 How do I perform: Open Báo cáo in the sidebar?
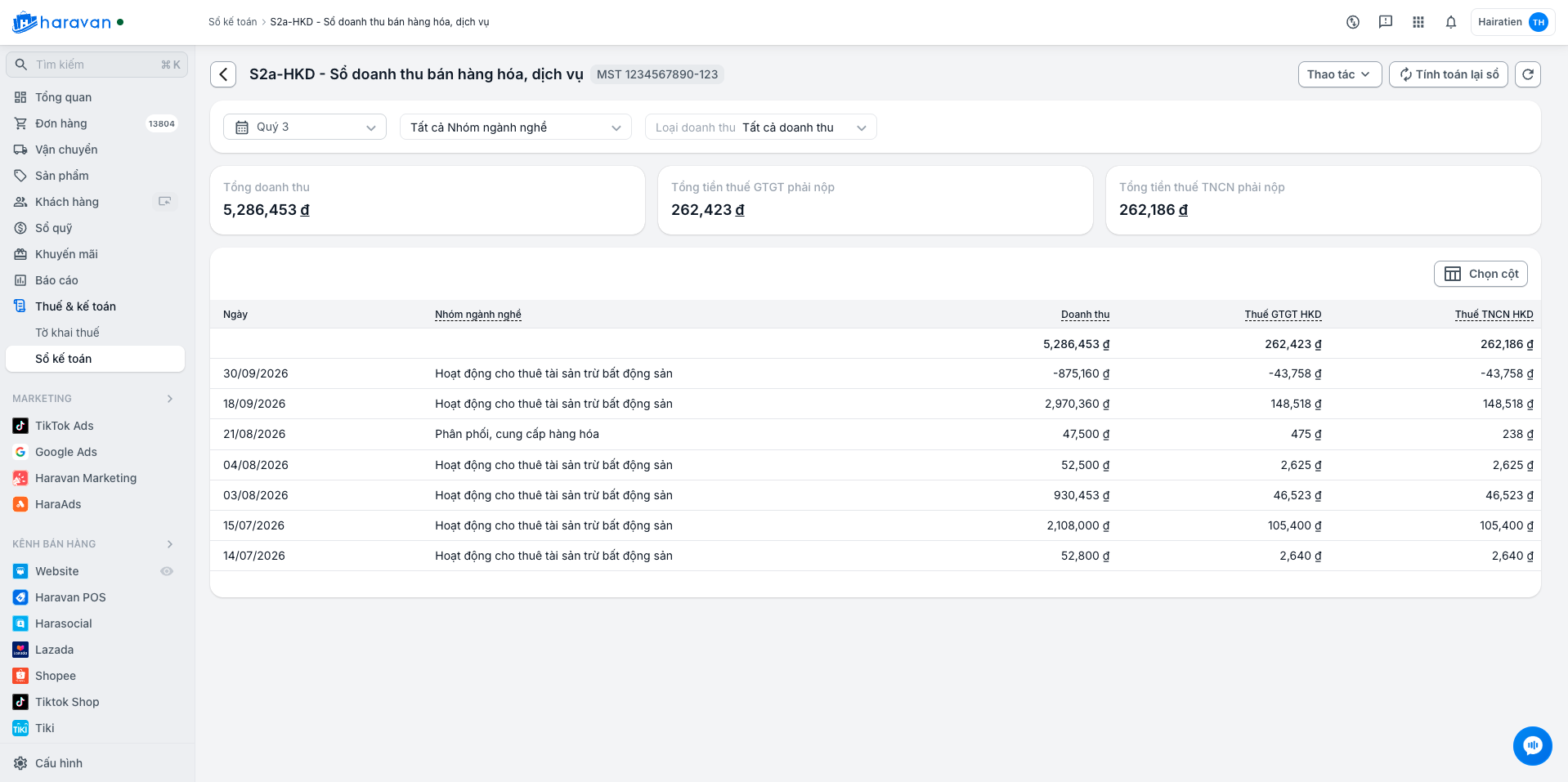pos(56,280)
